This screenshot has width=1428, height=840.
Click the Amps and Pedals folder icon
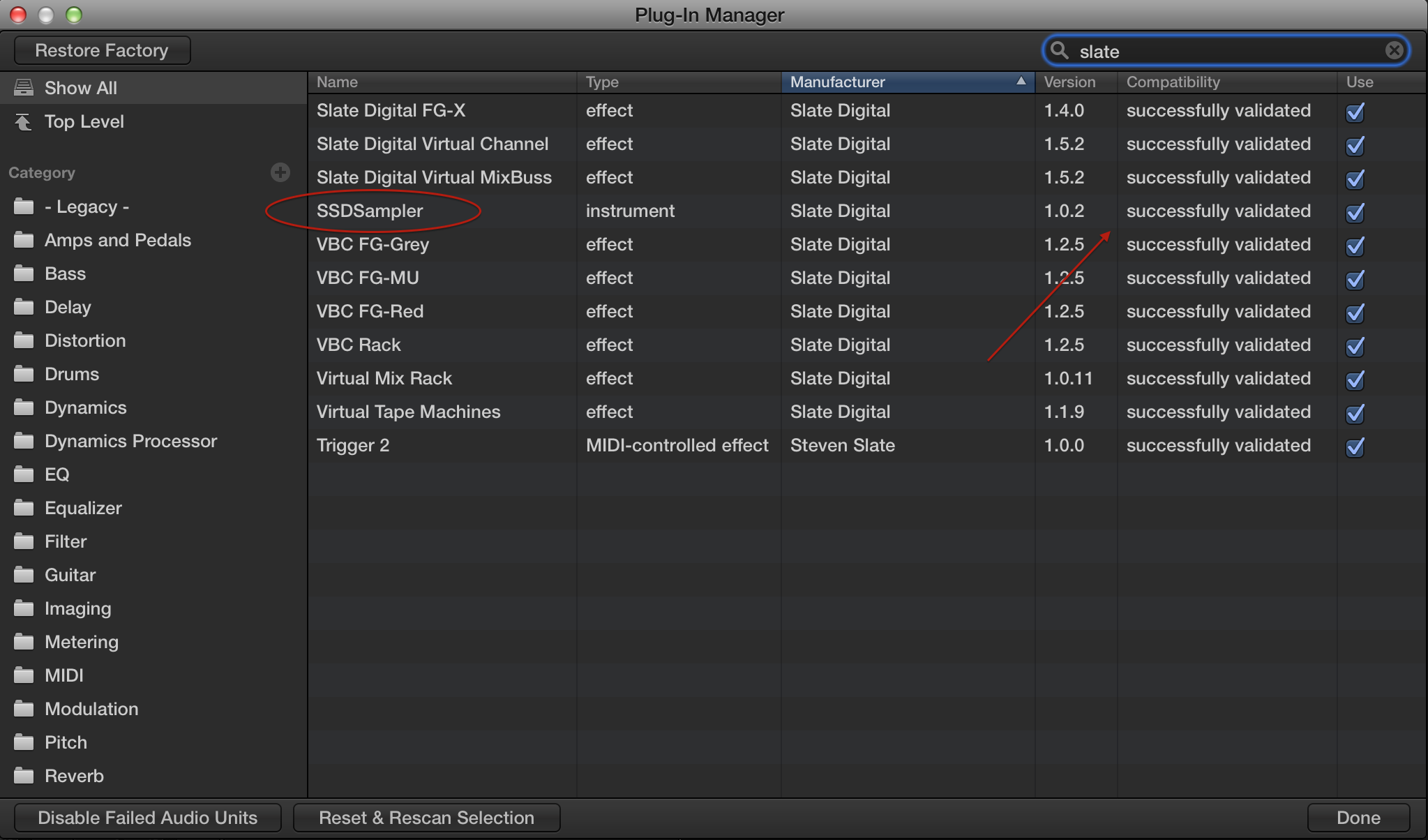(24, 240)
